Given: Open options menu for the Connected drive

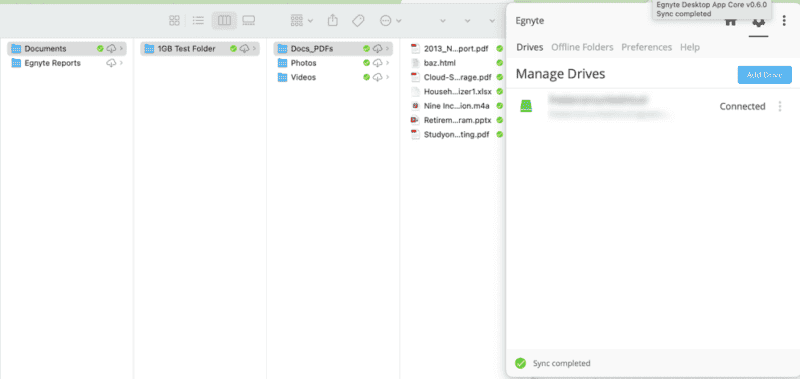Looking at the screenshot, I should 780,106.
